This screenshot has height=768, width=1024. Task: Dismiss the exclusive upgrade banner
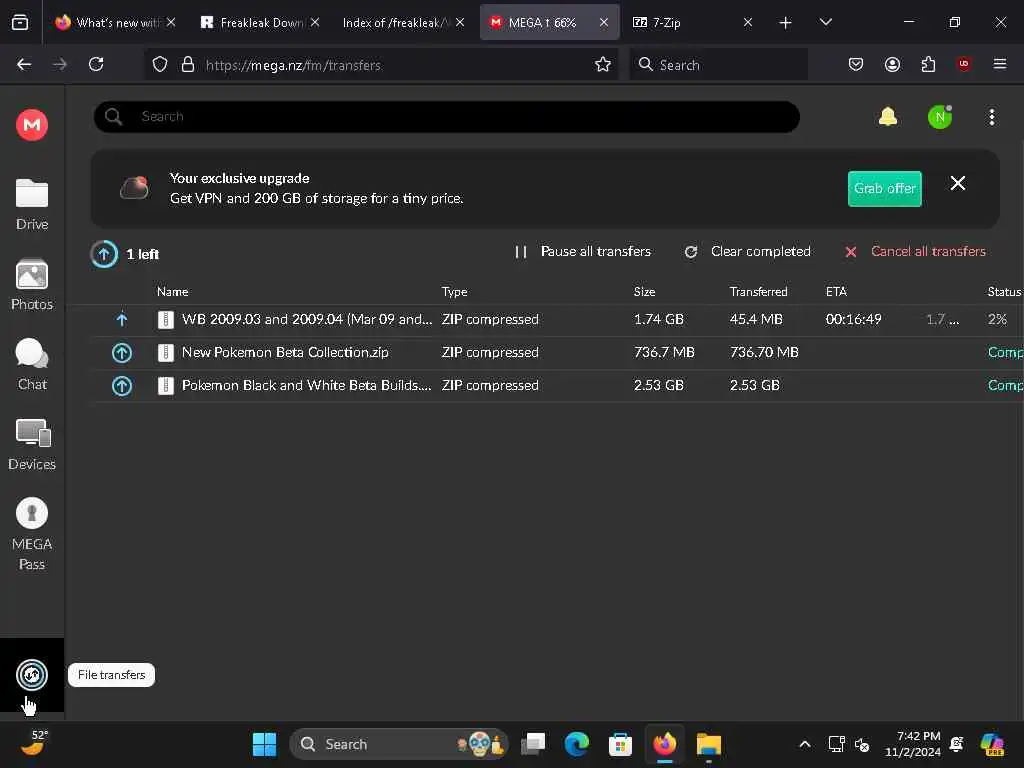[x=957, y=184]
